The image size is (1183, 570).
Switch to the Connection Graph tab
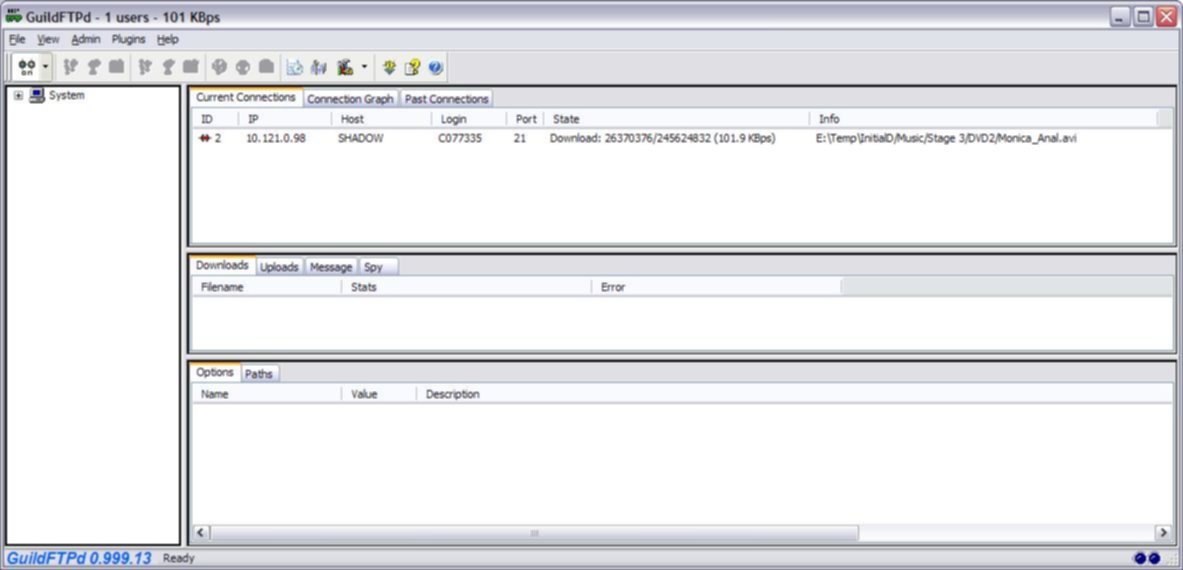coord(350,99)
